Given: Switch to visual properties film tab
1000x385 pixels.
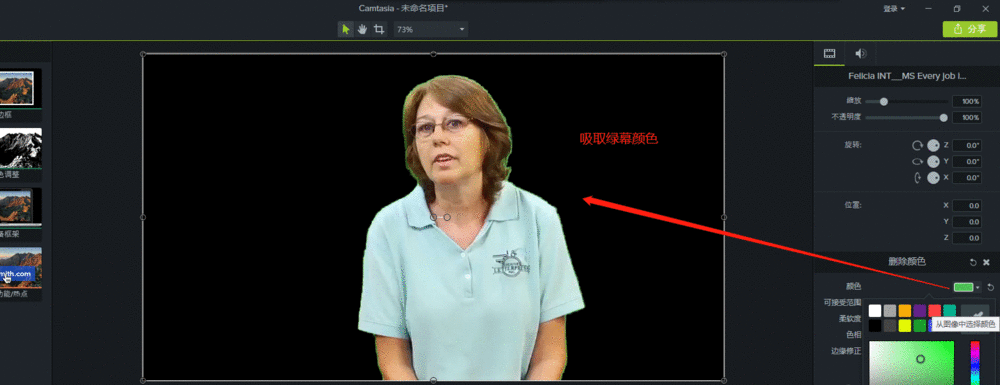Looking at the screenshot, I should click(x=829, y=54).
